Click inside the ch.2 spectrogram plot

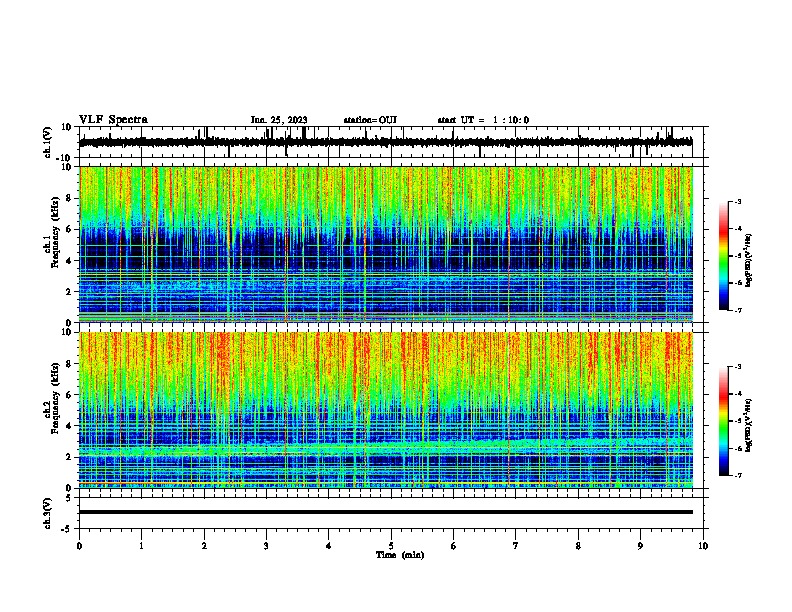coord(386,410)
